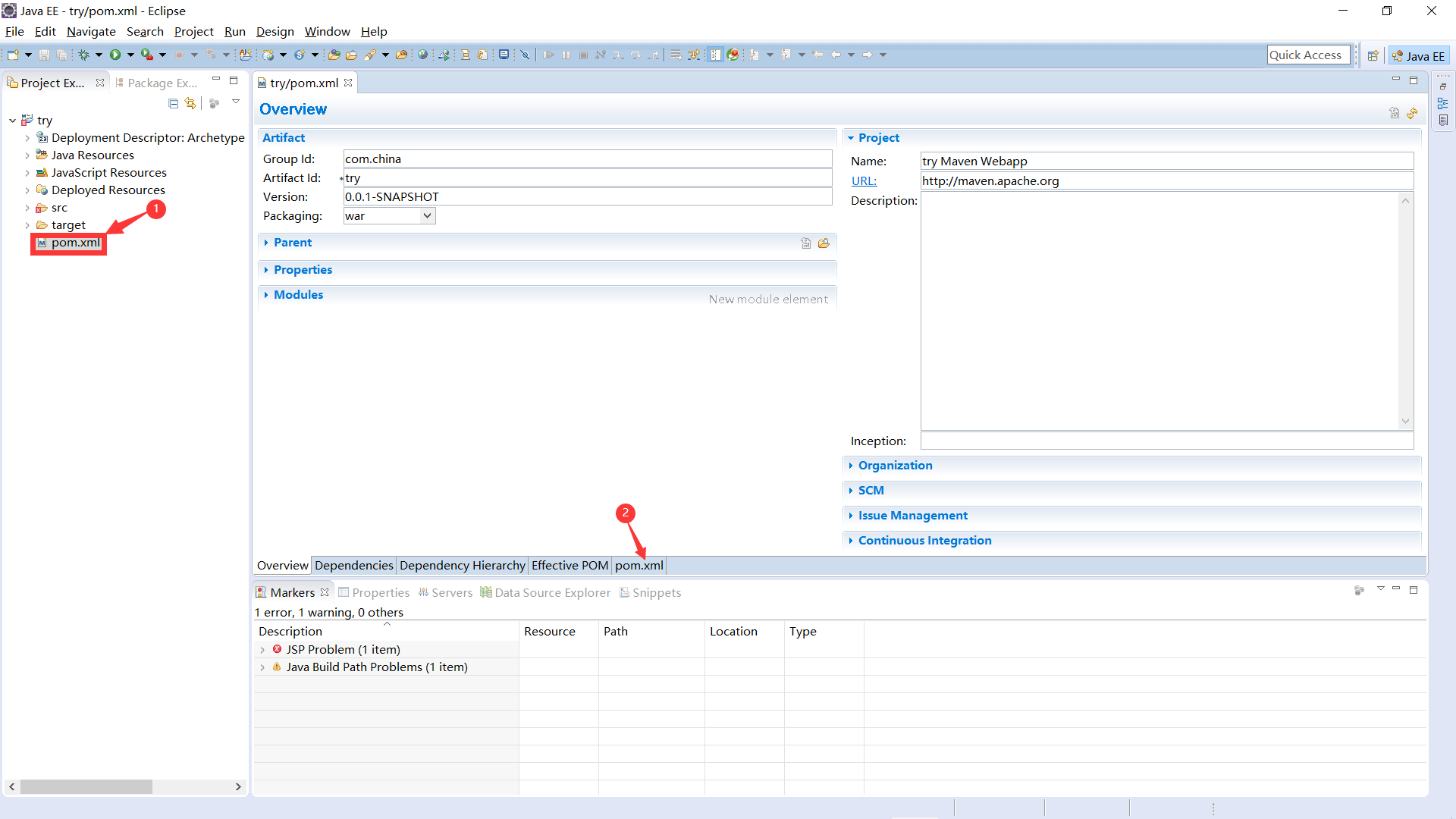Switch to the Dependencies tab
The image size is (1456, 819).
click(x=353, y=565)
